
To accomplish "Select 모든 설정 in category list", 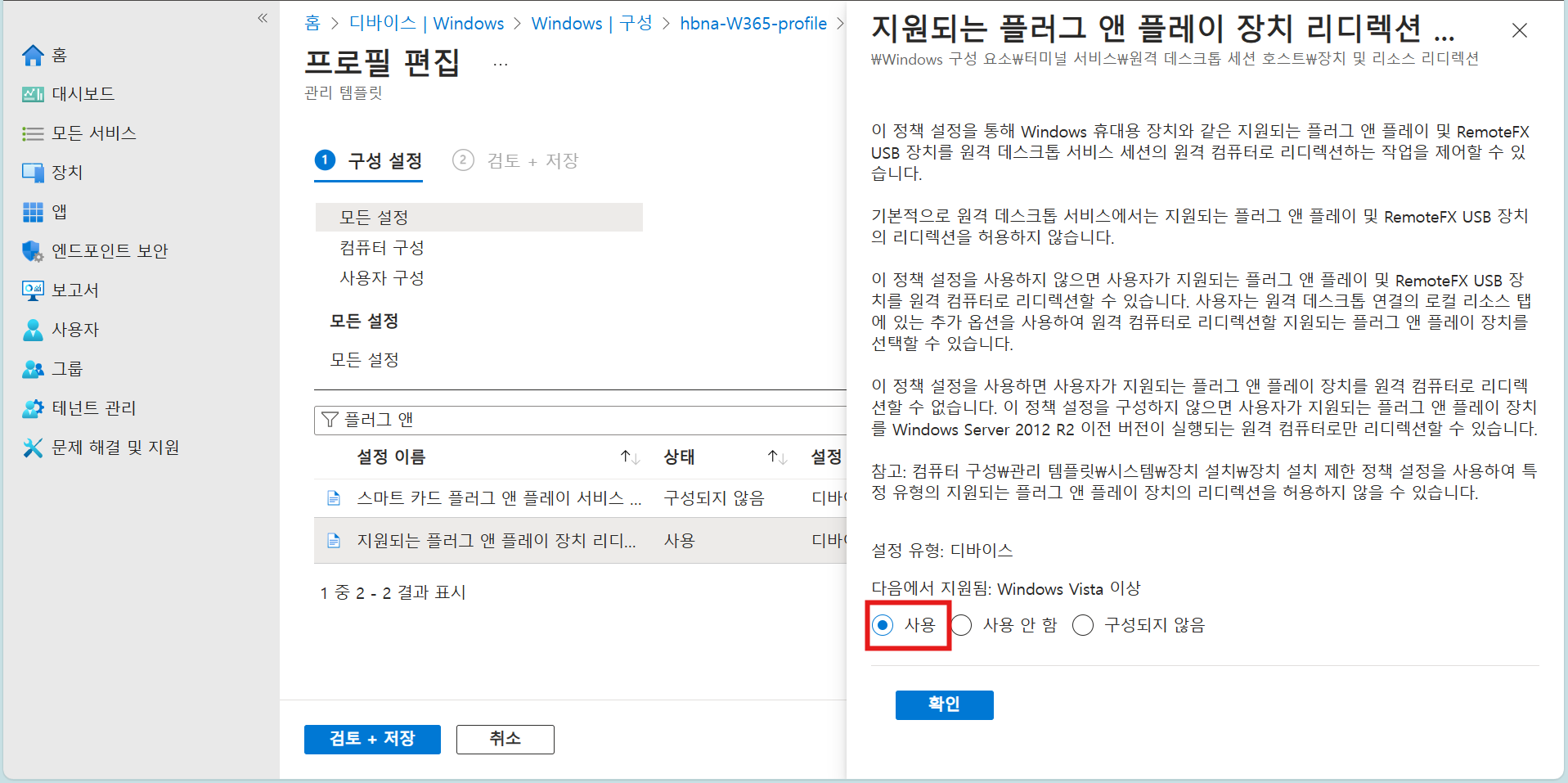I will pos(478,217).
